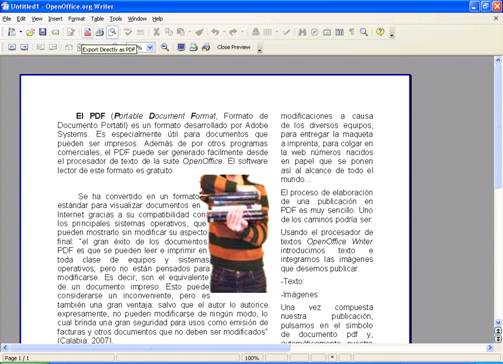This screenshot has height=364, width=503.
Task: Expand the preview zoom percentage dropdown
Action: 150,47
